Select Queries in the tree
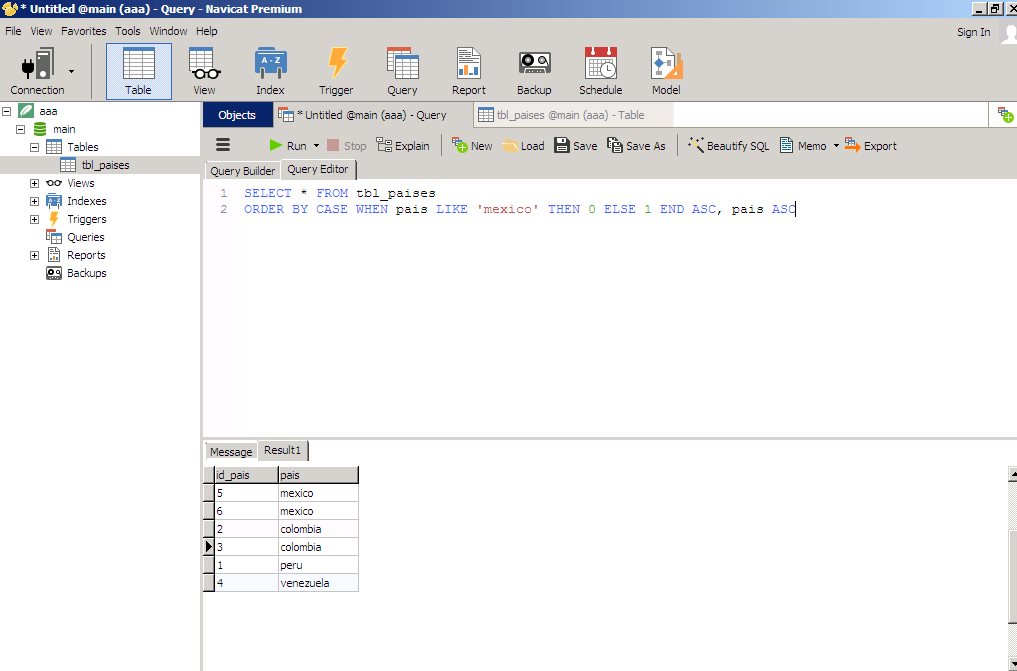Image resolution: width=1017 pixels, height=671 pixels. 85,237
